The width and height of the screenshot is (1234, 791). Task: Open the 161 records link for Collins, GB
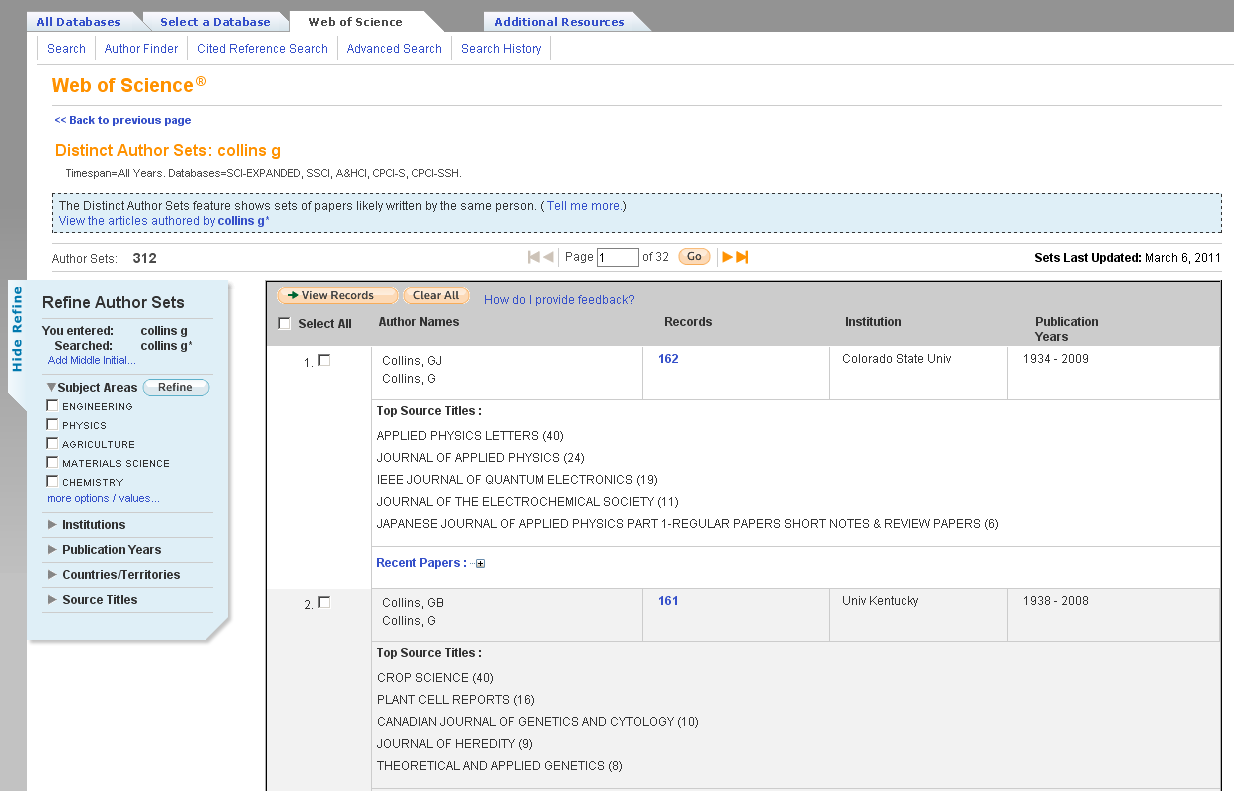tap(668, 601)
